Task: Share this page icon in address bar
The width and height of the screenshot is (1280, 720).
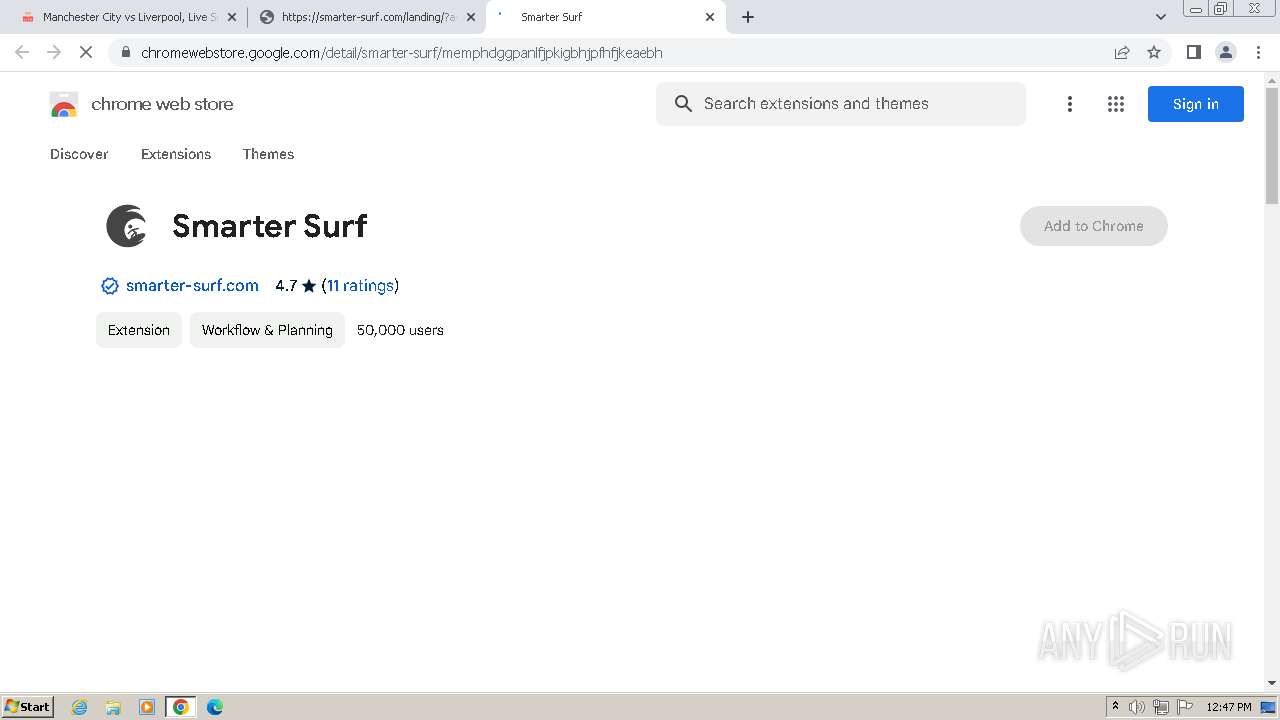Action: [1122, 52]
